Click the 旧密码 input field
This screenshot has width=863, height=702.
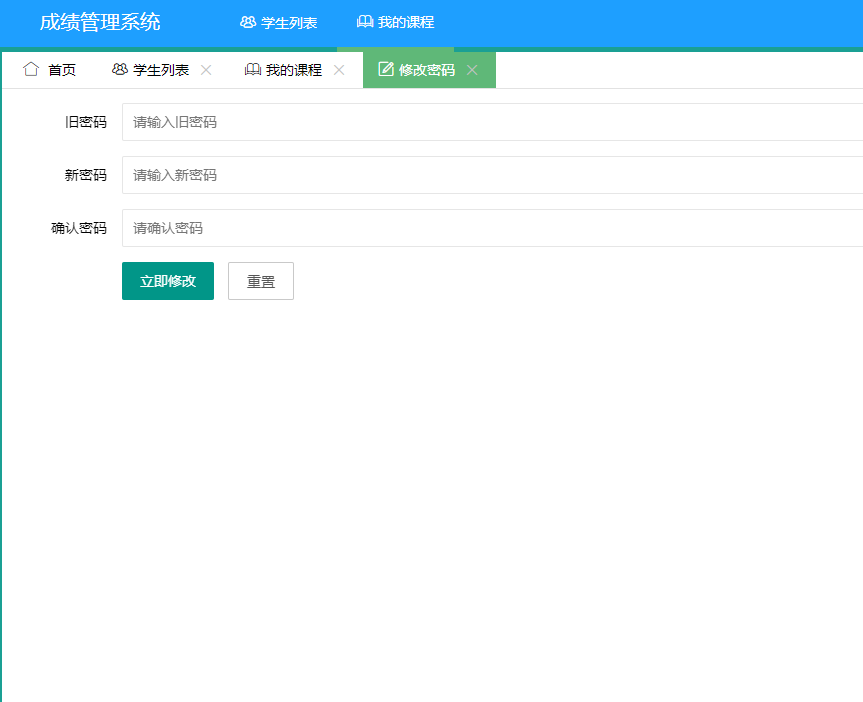300,121
